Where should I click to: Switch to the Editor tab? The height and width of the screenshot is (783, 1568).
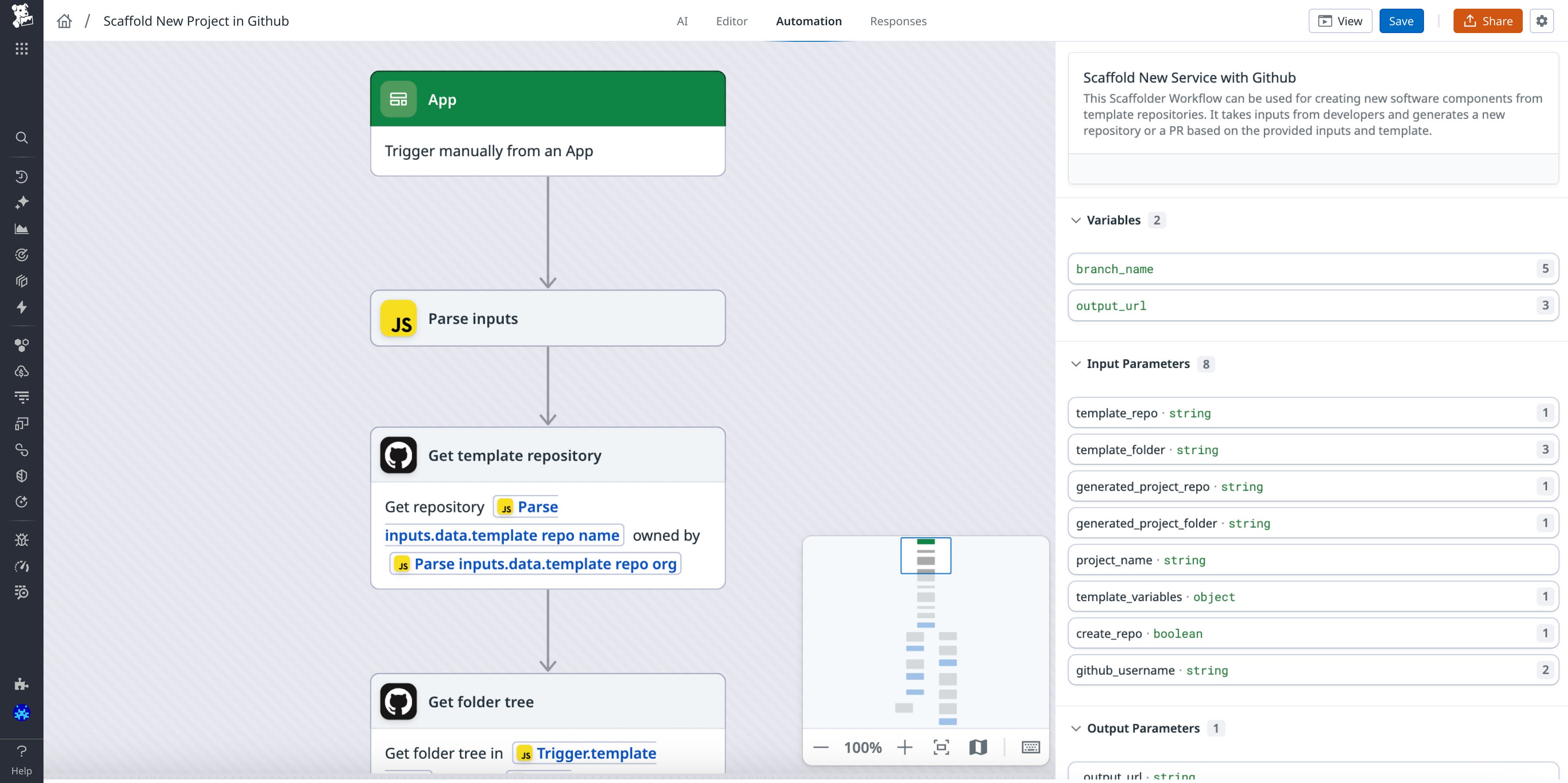point(732,21)
